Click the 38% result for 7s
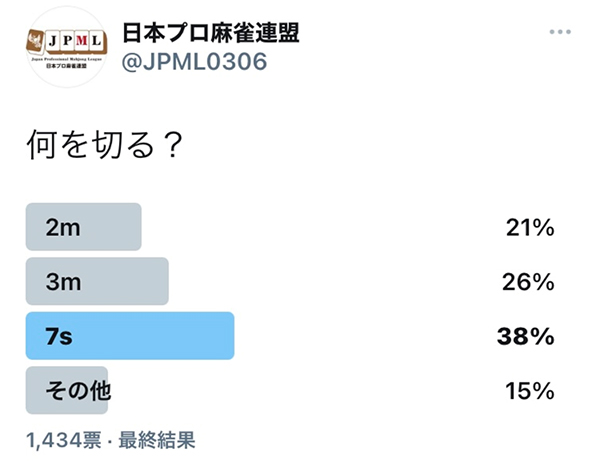This screenshot has width=600, height=468. coord(526,337)
